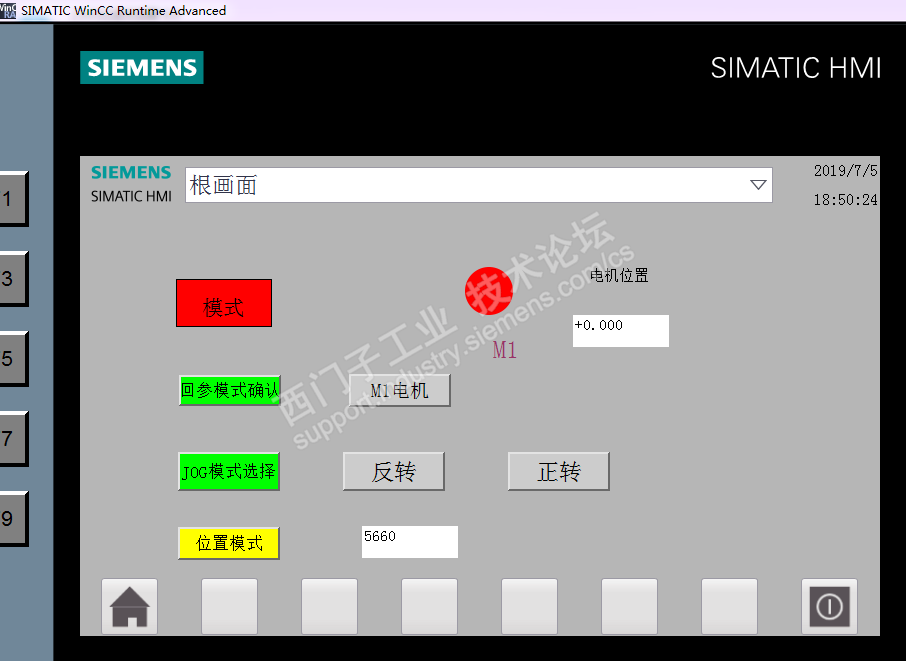Click the SIMATIC HMI heading at top right
This screenshot has height=661, width=906.
[x=796, y=68]
